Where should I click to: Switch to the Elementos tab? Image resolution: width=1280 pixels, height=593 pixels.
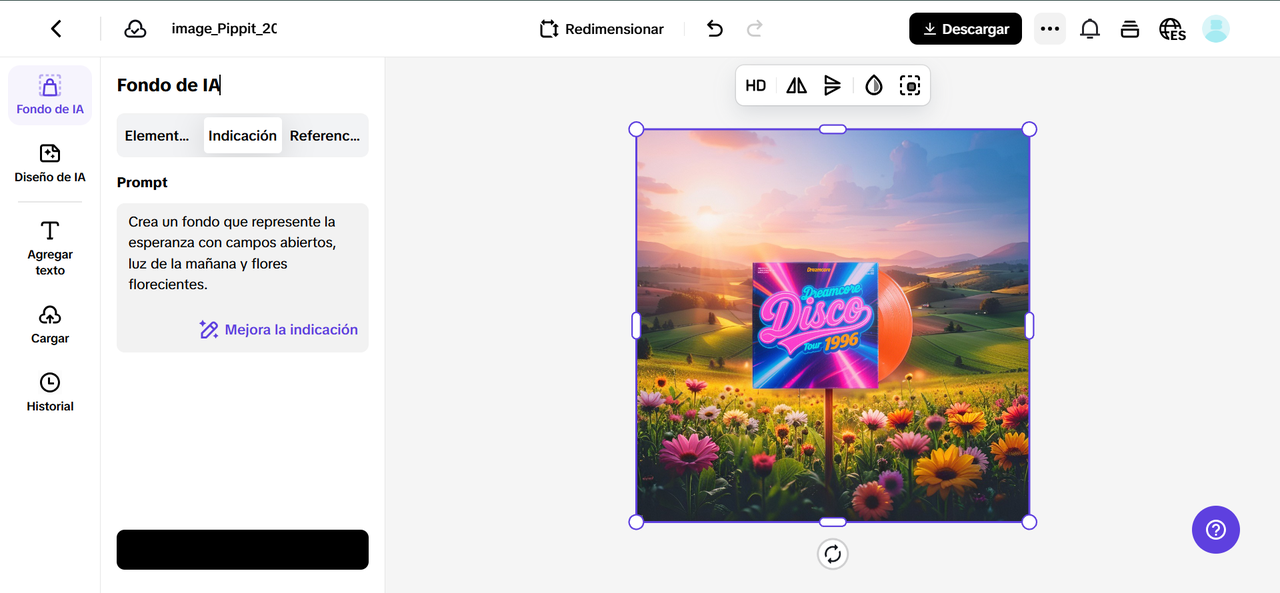tap(157, 135)
